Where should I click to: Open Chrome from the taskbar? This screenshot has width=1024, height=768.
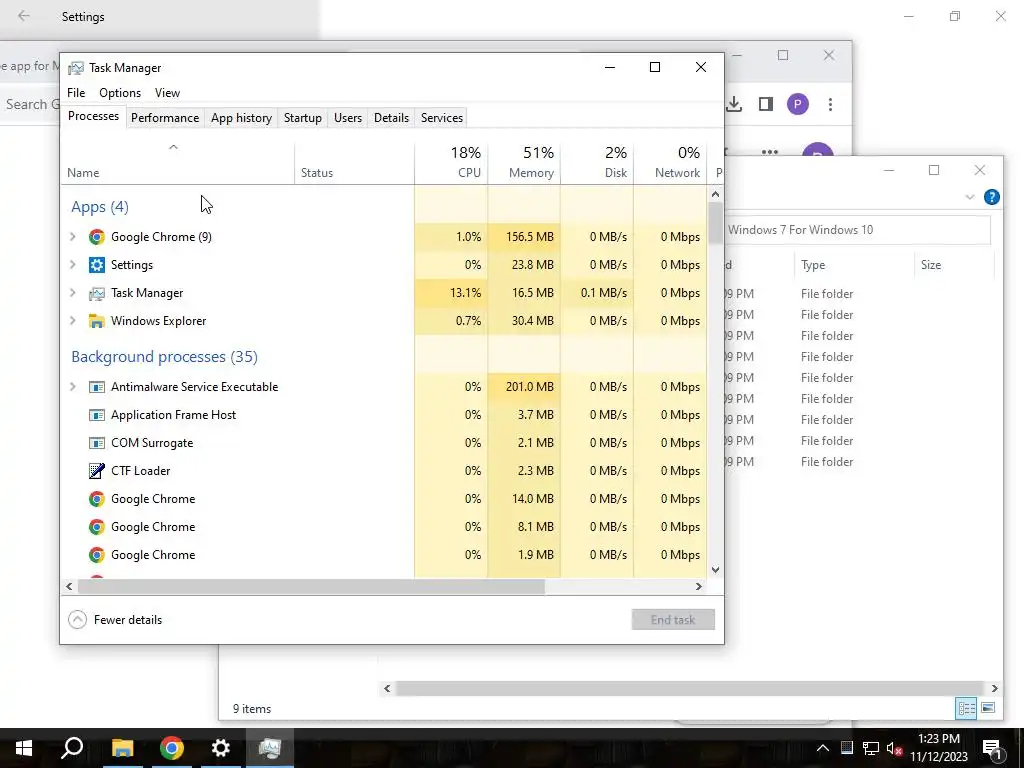coord(172,748)
